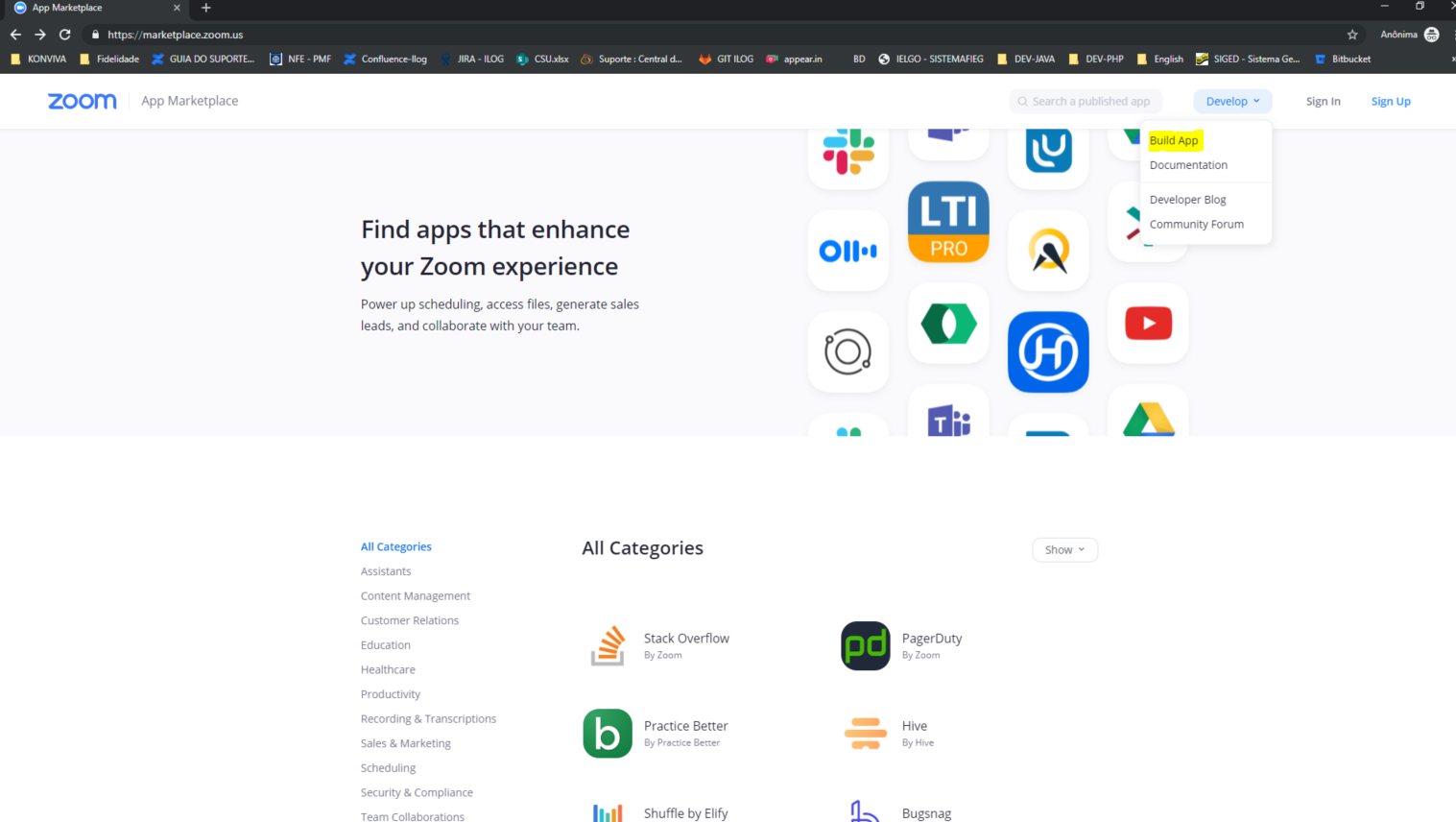Screen dimensions: 1456x822
Task: Click the Google Drive app icon
Action: pos(1148,418)
